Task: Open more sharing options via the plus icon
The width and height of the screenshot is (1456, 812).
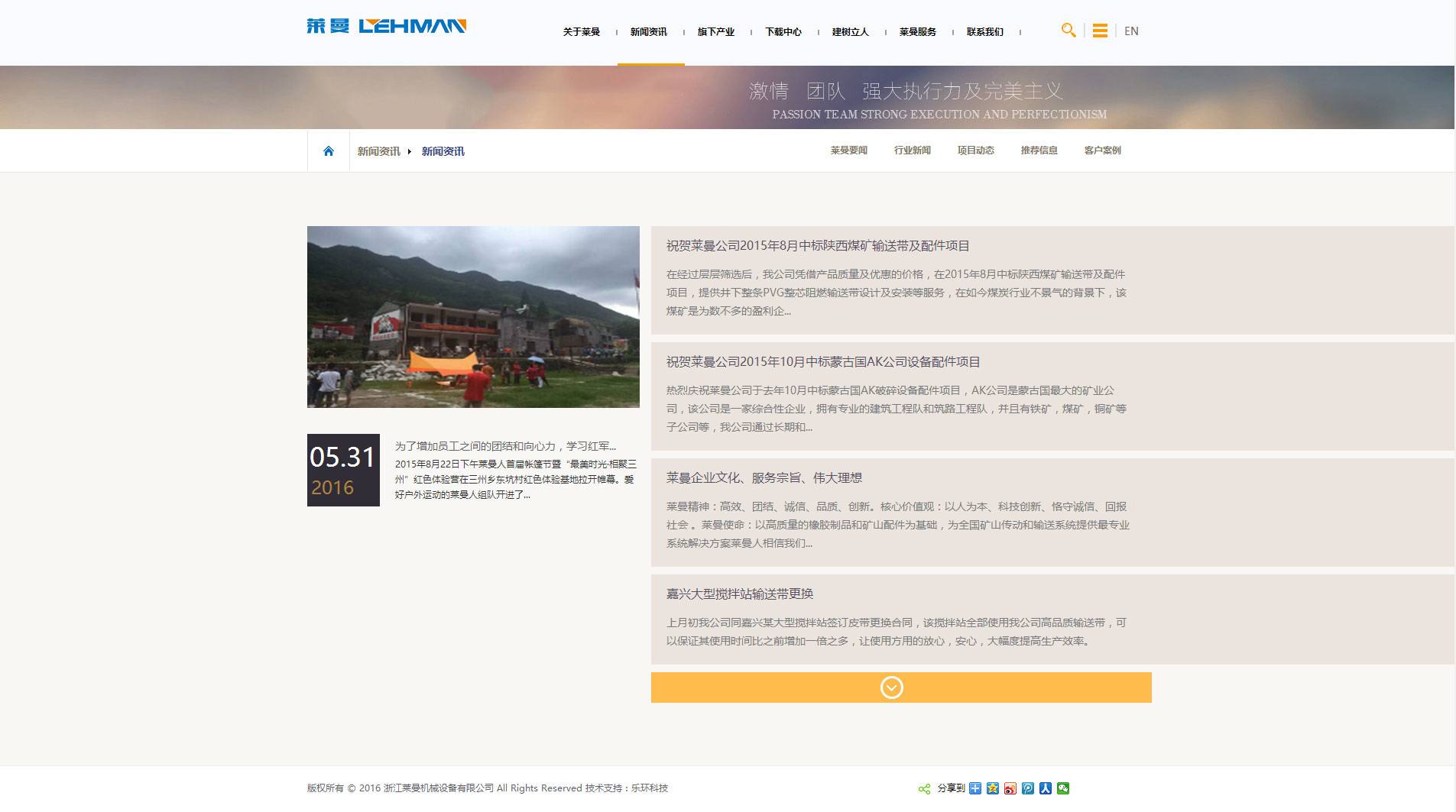Action: pyautogui.click(x=975, y=788)
